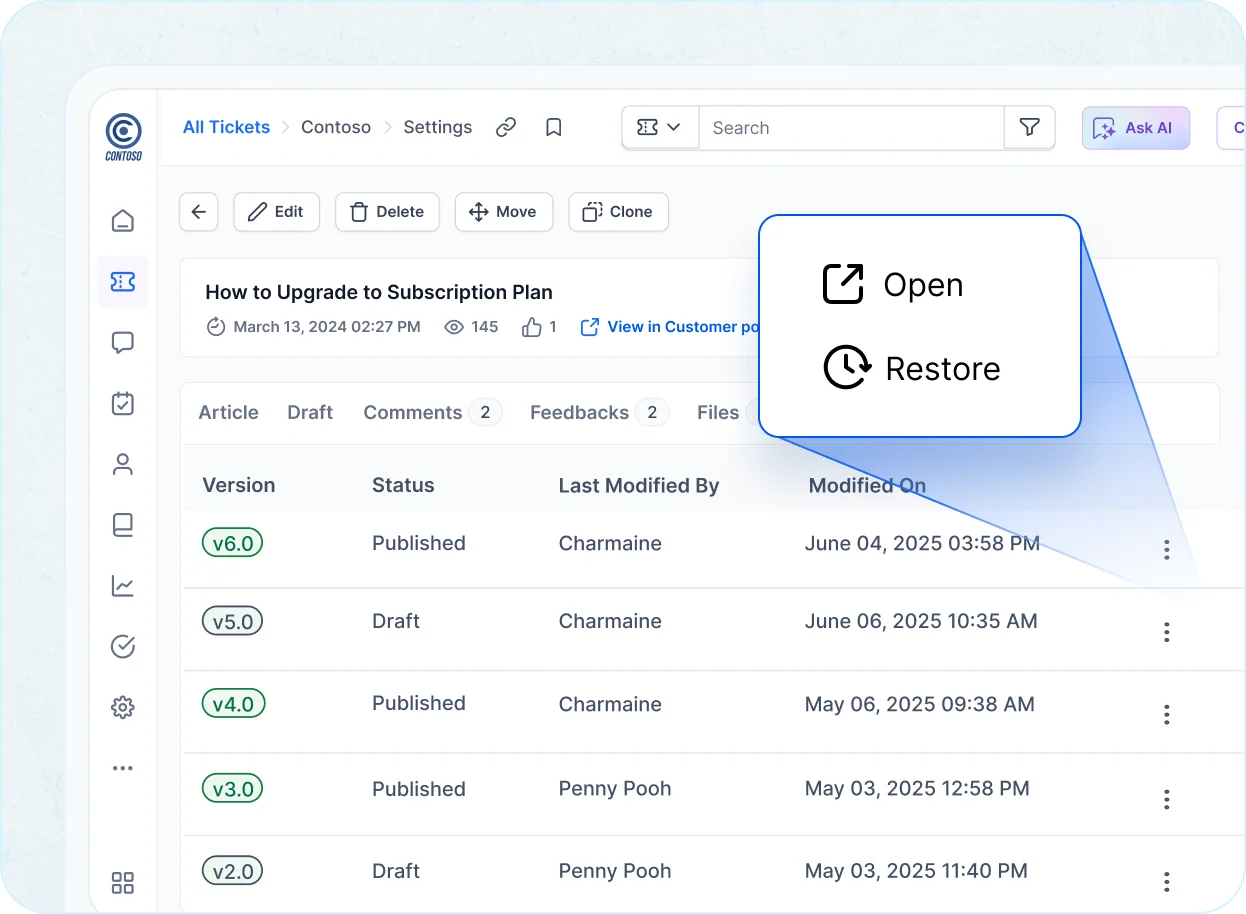Open the chat conversations sidebar icon
1246x914 pixels.
click(x=122, y=343)
